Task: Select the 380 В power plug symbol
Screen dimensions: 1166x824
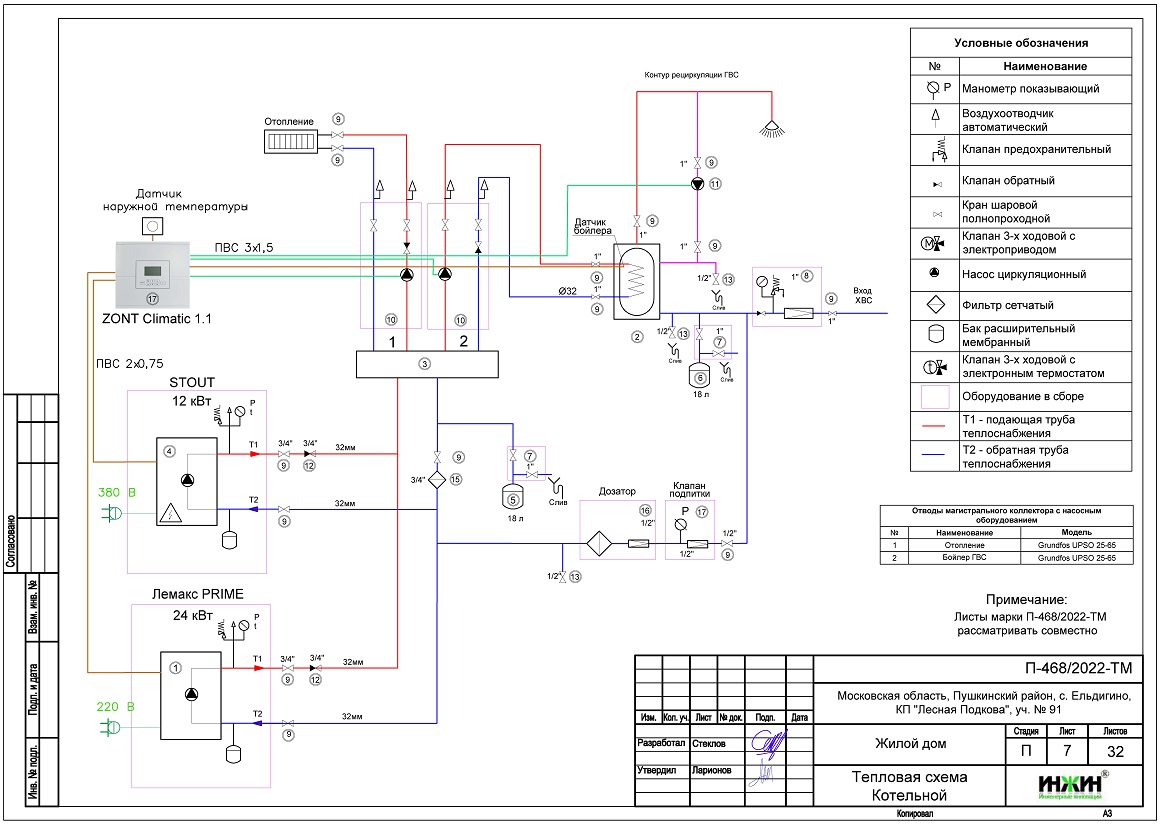Action: pos(110,513)
